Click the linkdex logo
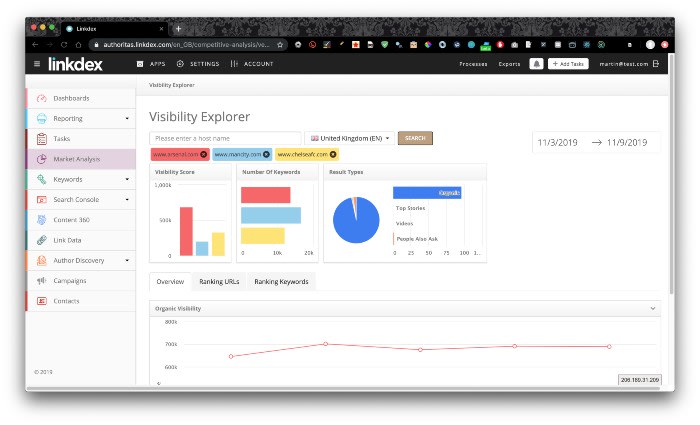The image size is (700, 425). pos(75,64)
